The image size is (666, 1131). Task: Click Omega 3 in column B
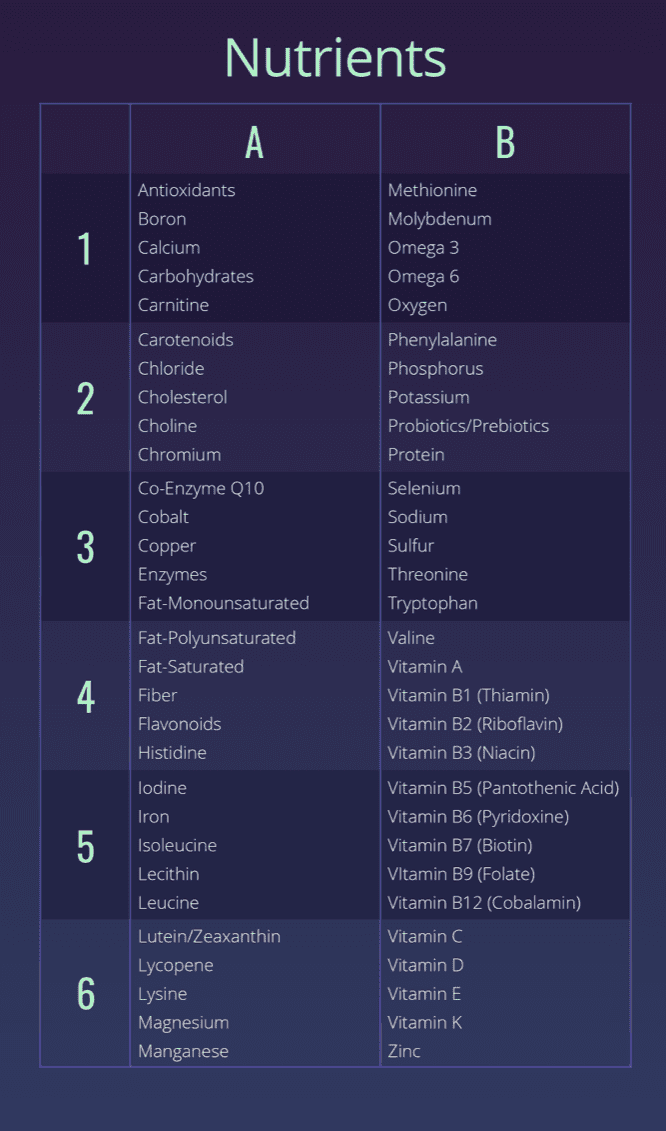(x=424, y=248)
